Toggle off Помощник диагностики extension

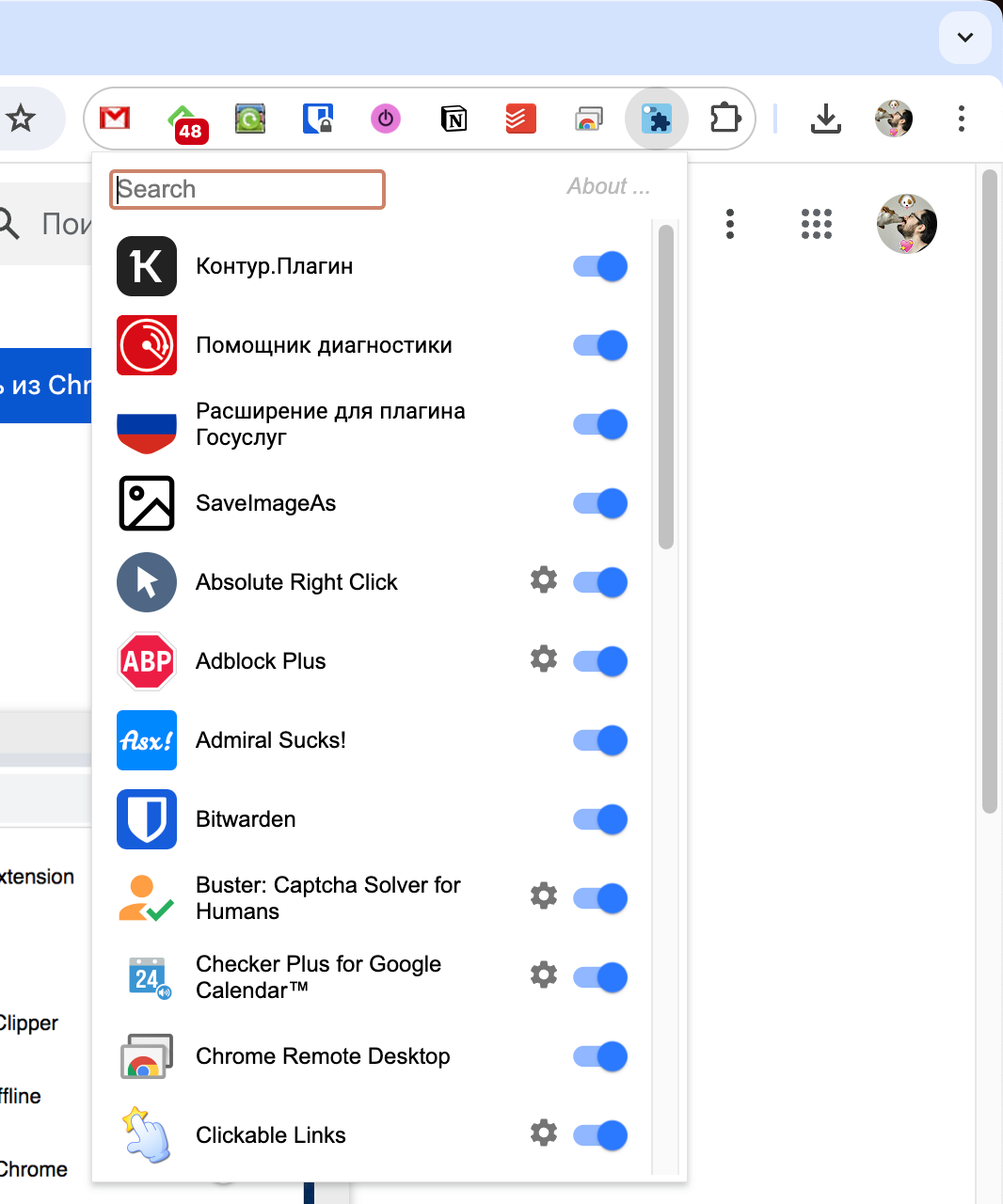tap(600, 345)
